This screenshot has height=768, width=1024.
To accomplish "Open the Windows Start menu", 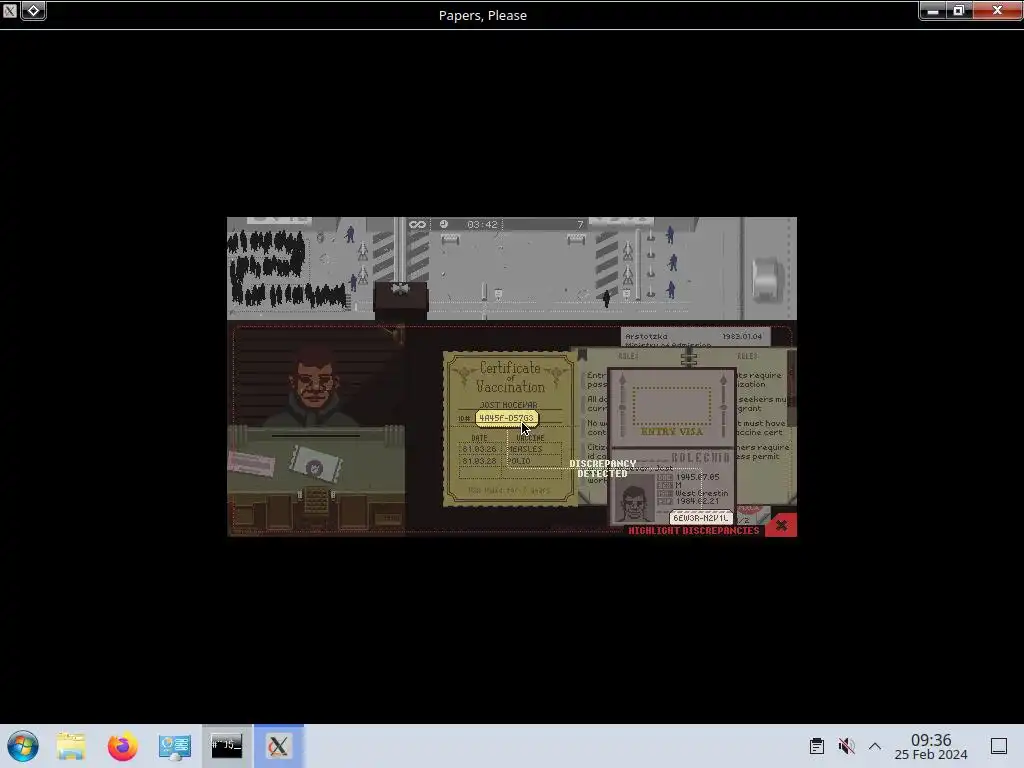I will [x=23, y=746].
